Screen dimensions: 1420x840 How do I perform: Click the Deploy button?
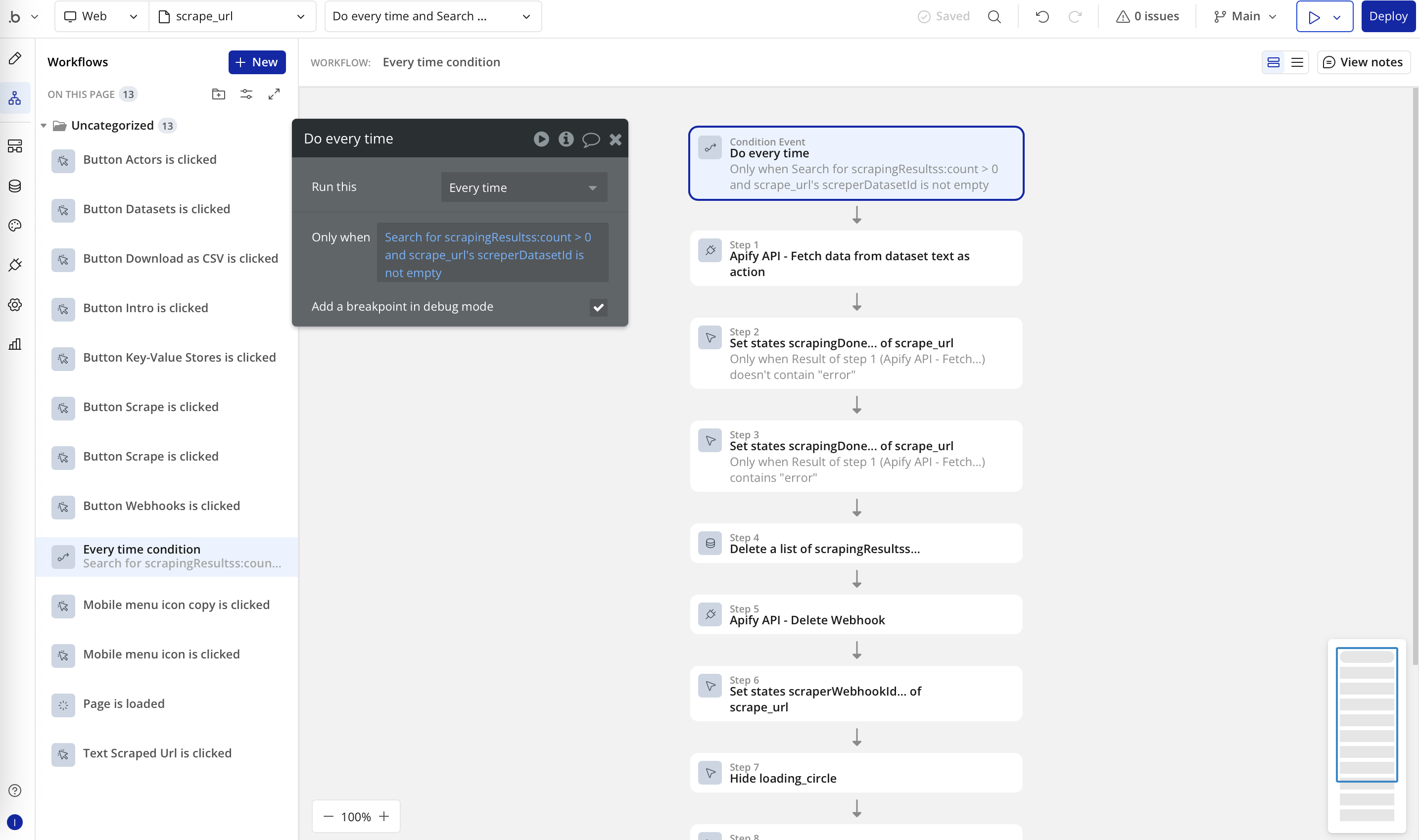tap(1388, 16)
